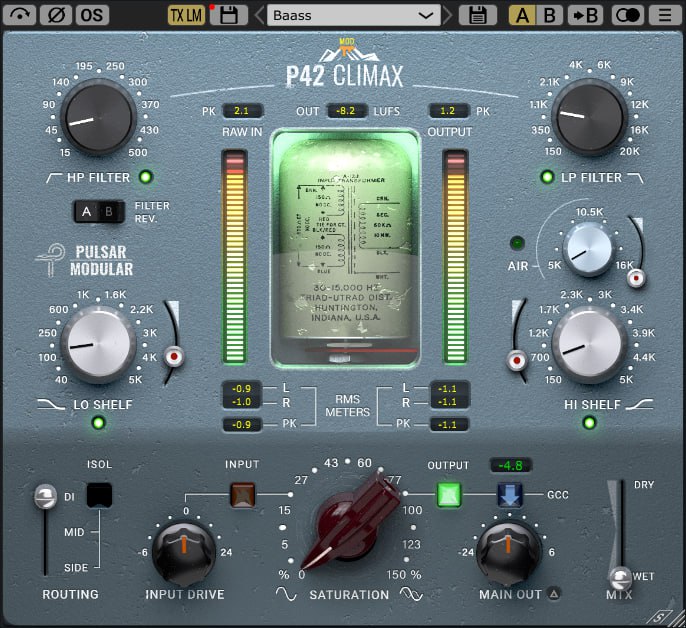Click the undo arrow icon in top toolbar
This screenshot has height=628, width=686.
(x=19, y=16)
